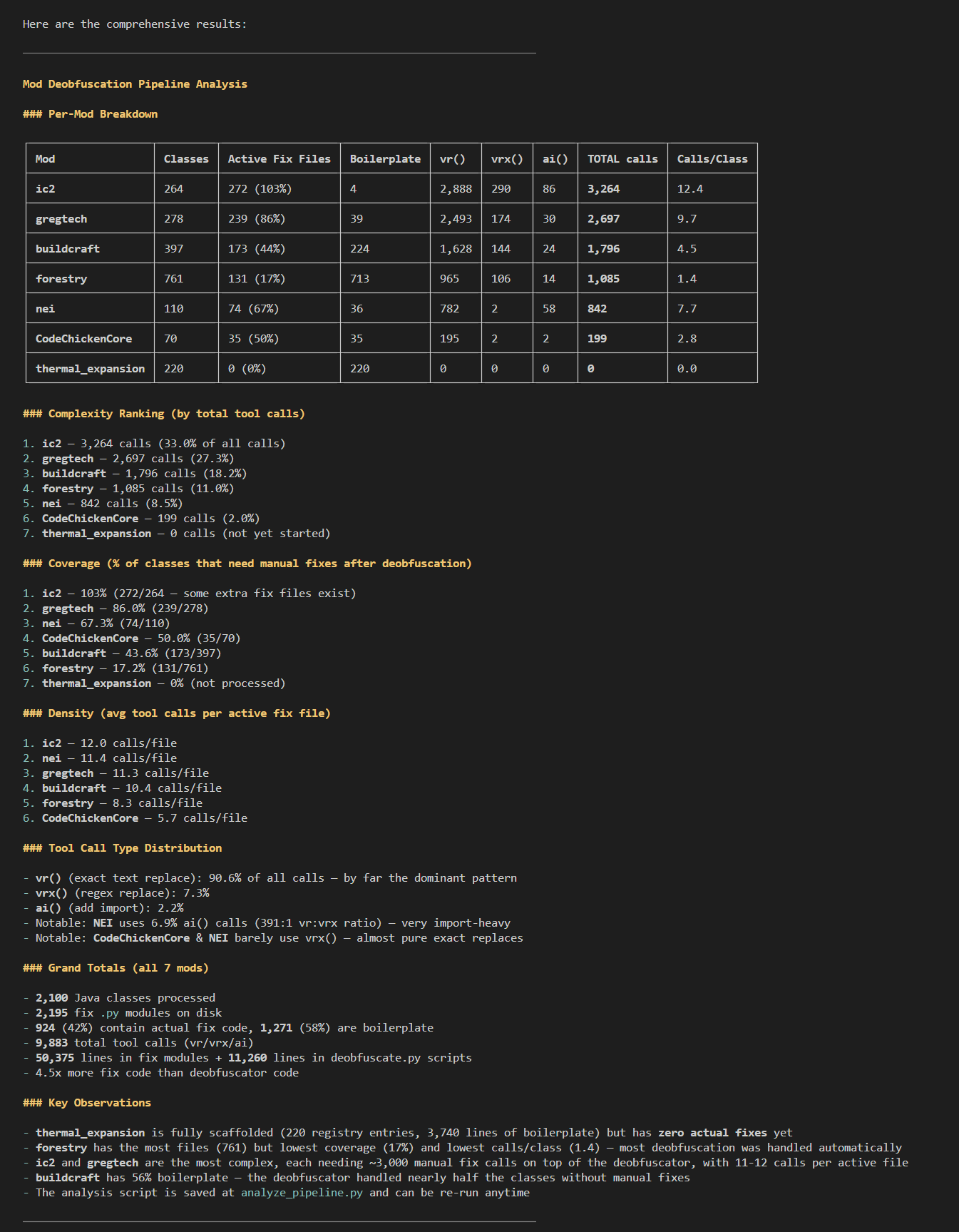Click the 'TOTAL calls' column header
The height and width of the screenshot is (1232, 959).
tap(622, 158)
